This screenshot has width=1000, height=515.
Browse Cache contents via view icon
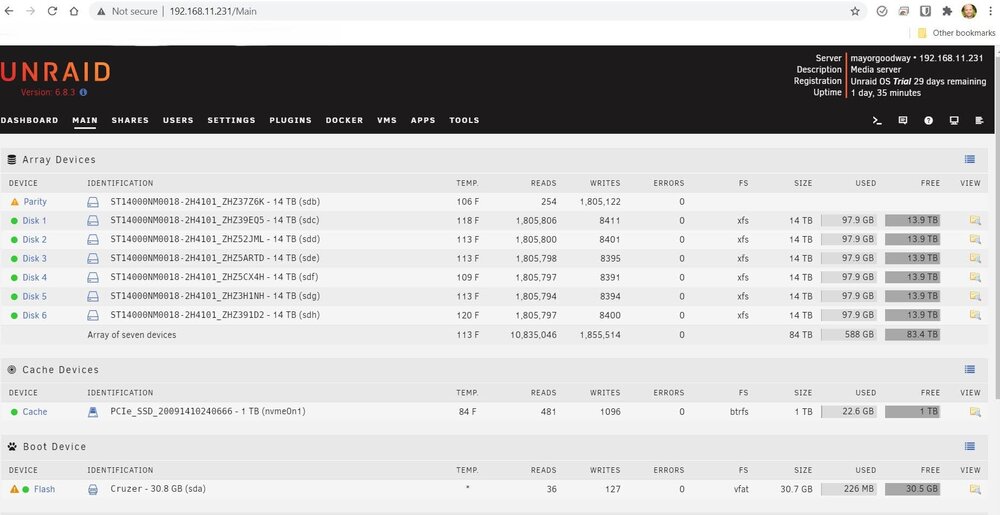pyautogui.click(x=974, y=412)
